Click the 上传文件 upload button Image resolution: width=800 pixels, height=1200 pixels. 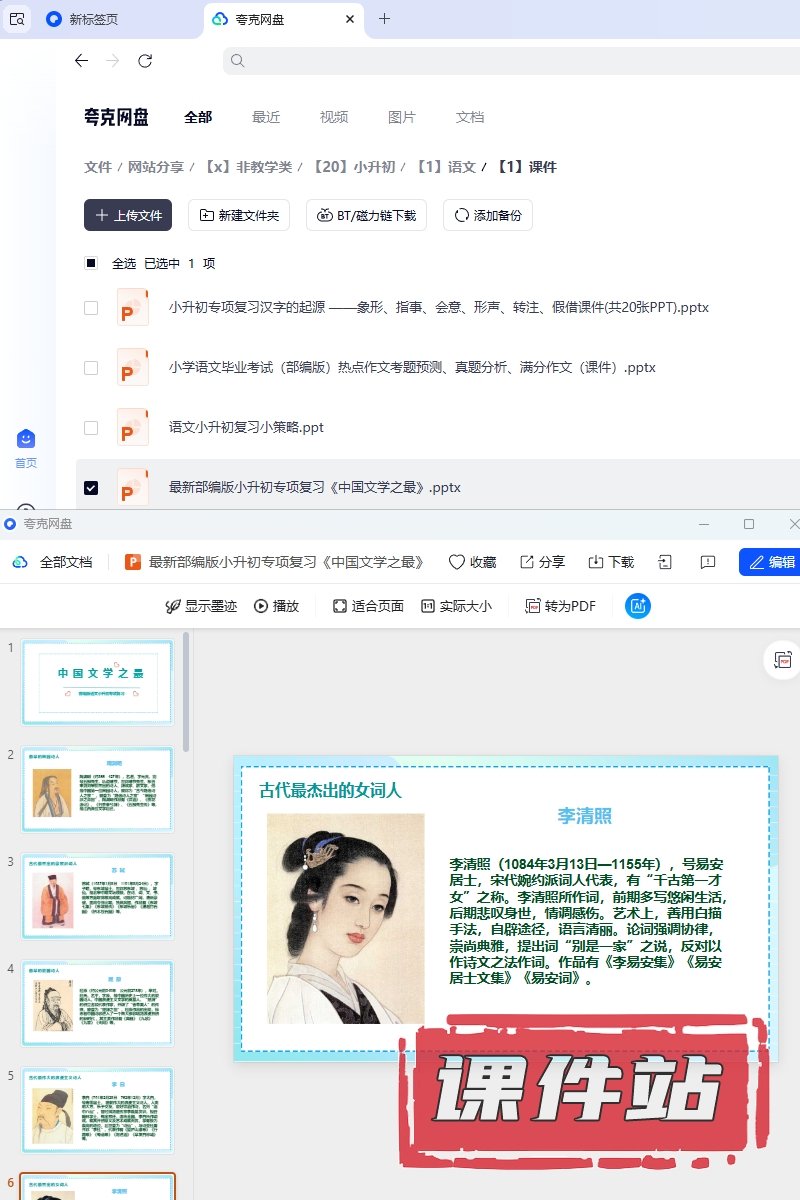tap(128, 215)
